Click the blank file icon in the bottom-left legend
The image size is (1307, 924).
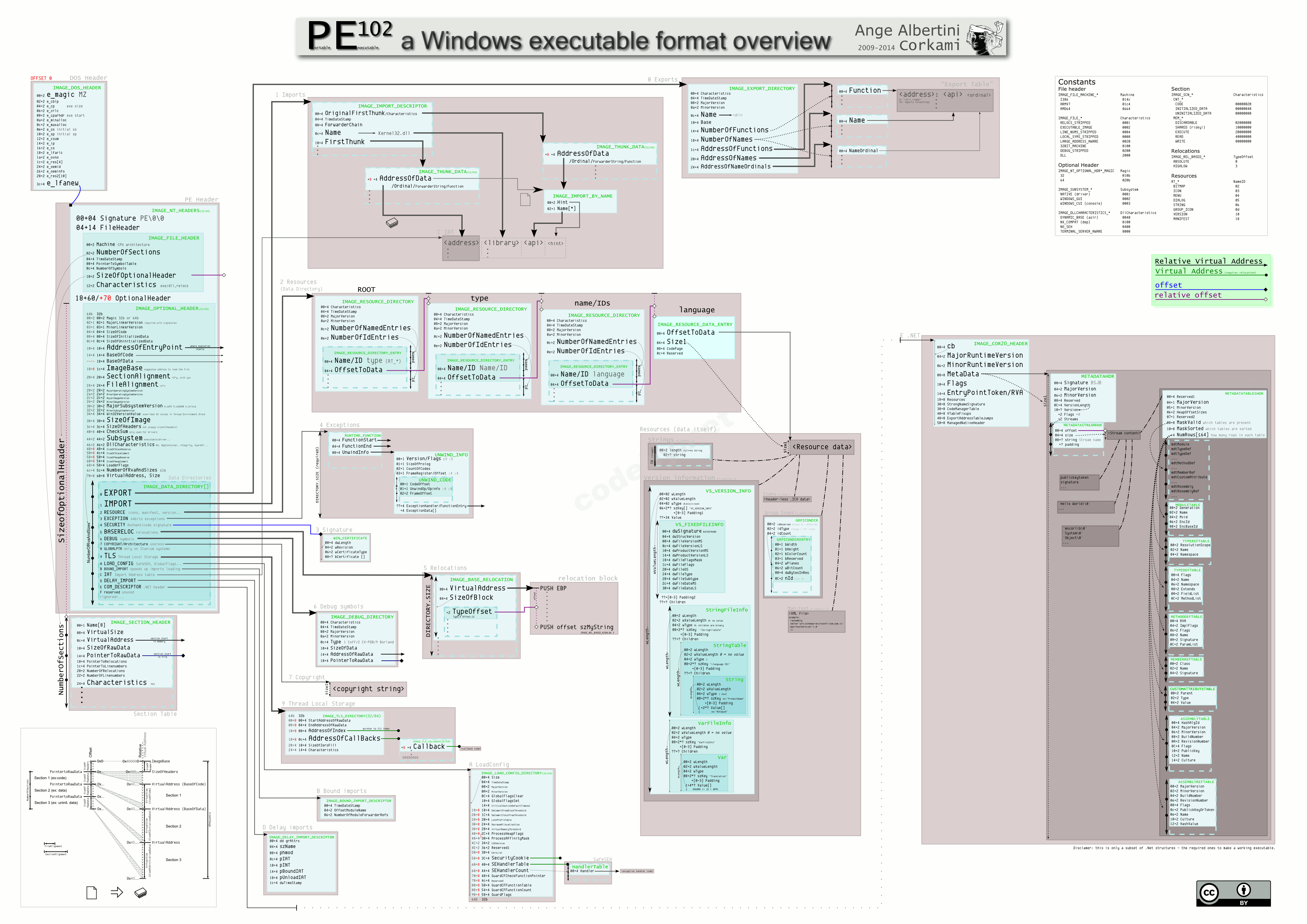tap(91, 893)
